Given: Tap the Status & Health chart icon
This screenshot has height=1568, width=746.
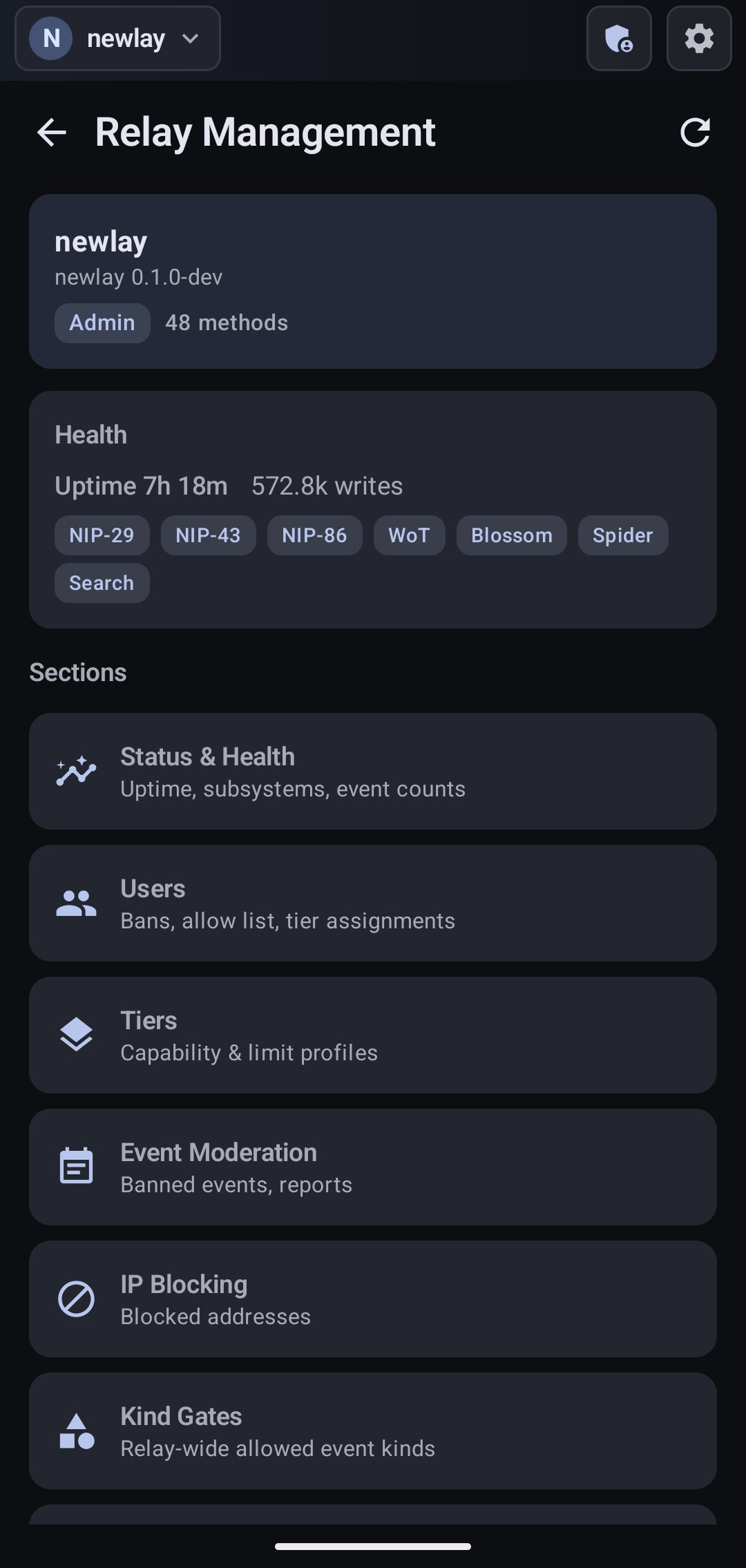Looking at the screenshot, I should click(x=76, y=771).
